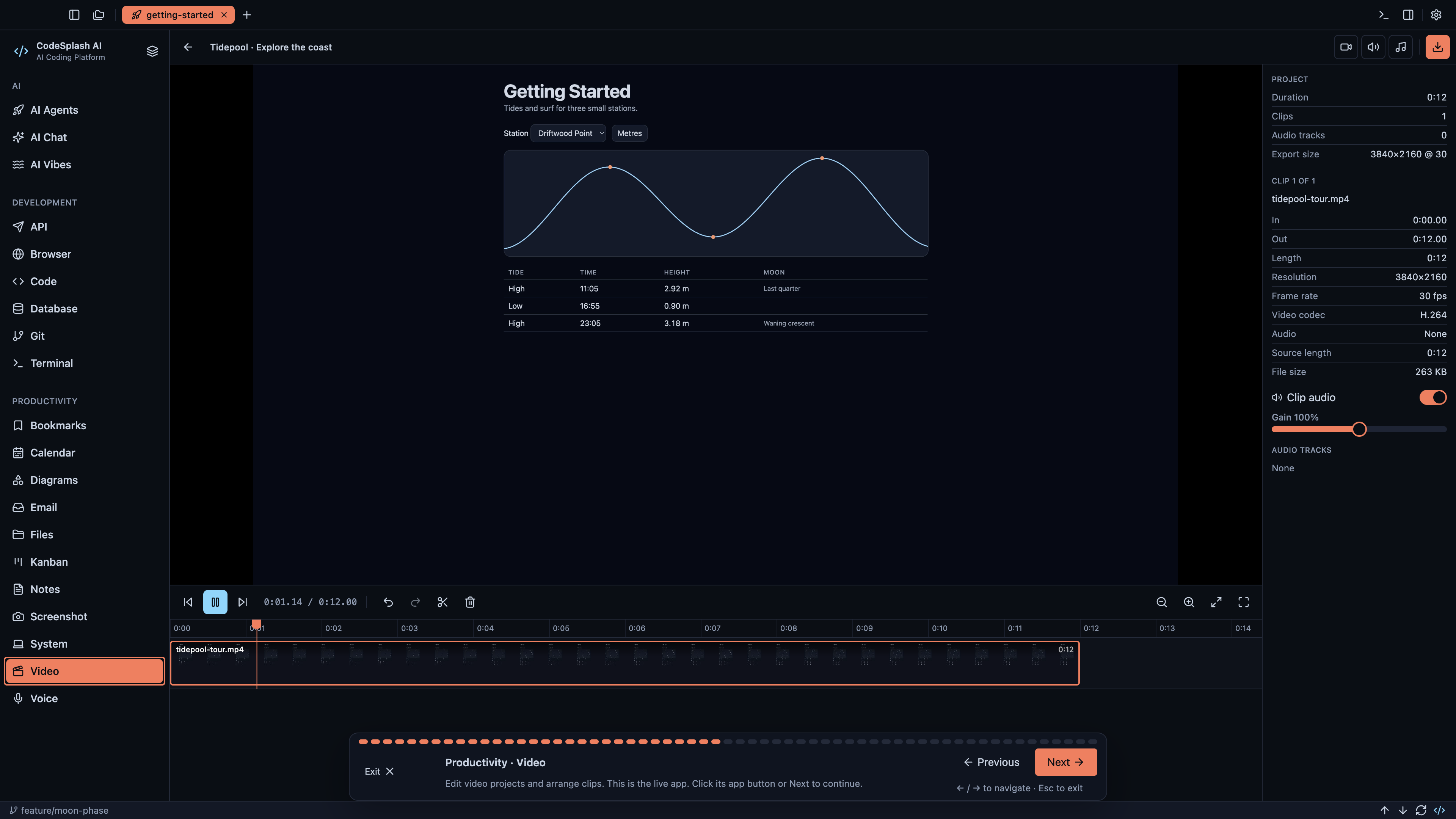Open the terminal icon in top bar
The height and width of the screenshot is (819, 1456).
1384,15
